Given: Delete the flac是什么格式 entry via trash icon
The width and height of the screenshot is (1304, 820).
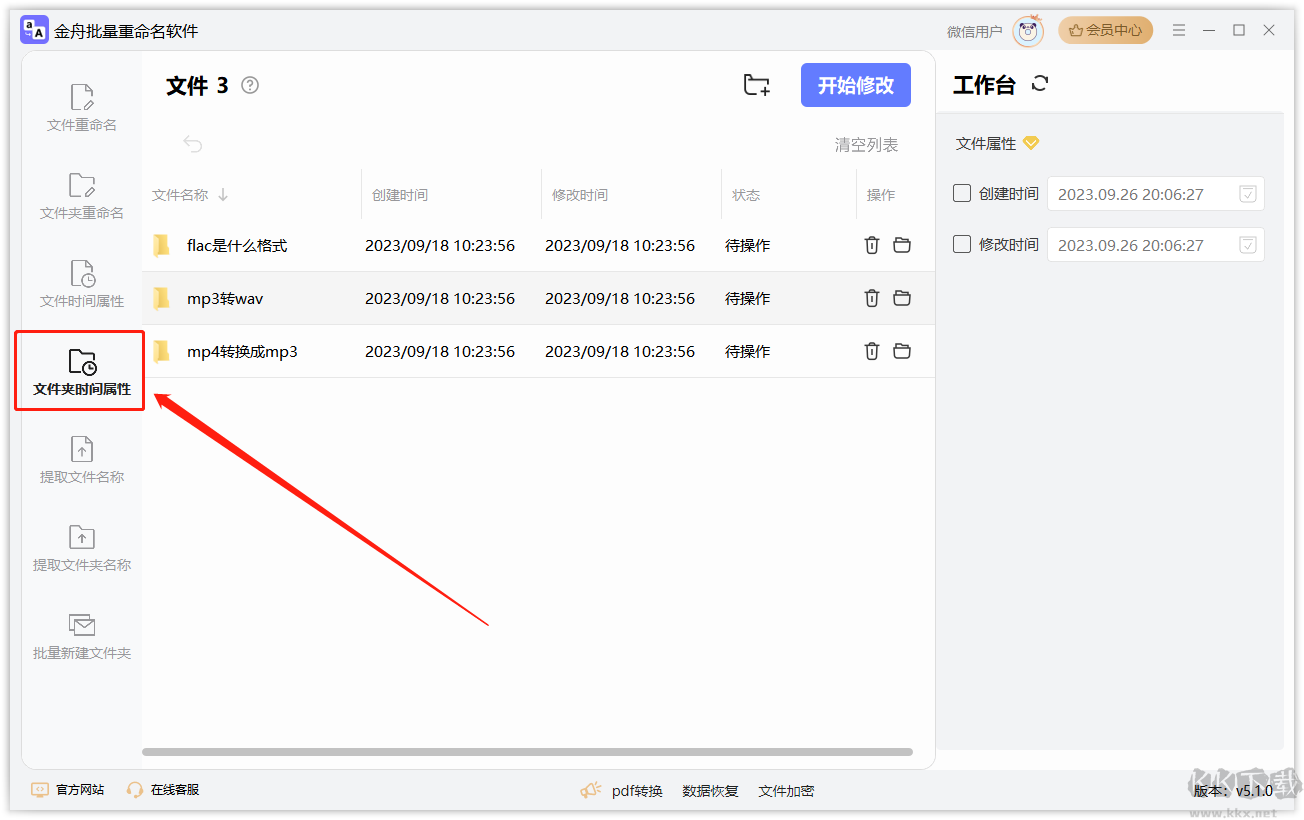Looking at the screenshot, I should point(871,245).
